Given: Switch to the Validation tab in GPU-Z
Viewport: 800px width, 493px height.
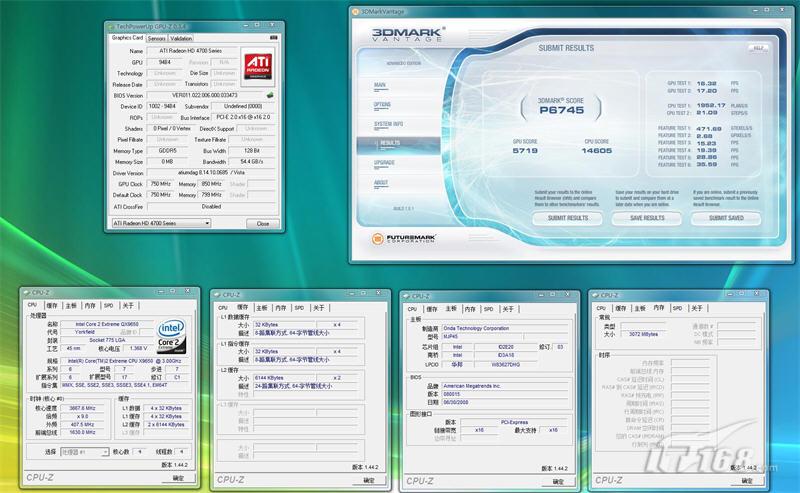Looking at the screenshot, I should 181,38.
